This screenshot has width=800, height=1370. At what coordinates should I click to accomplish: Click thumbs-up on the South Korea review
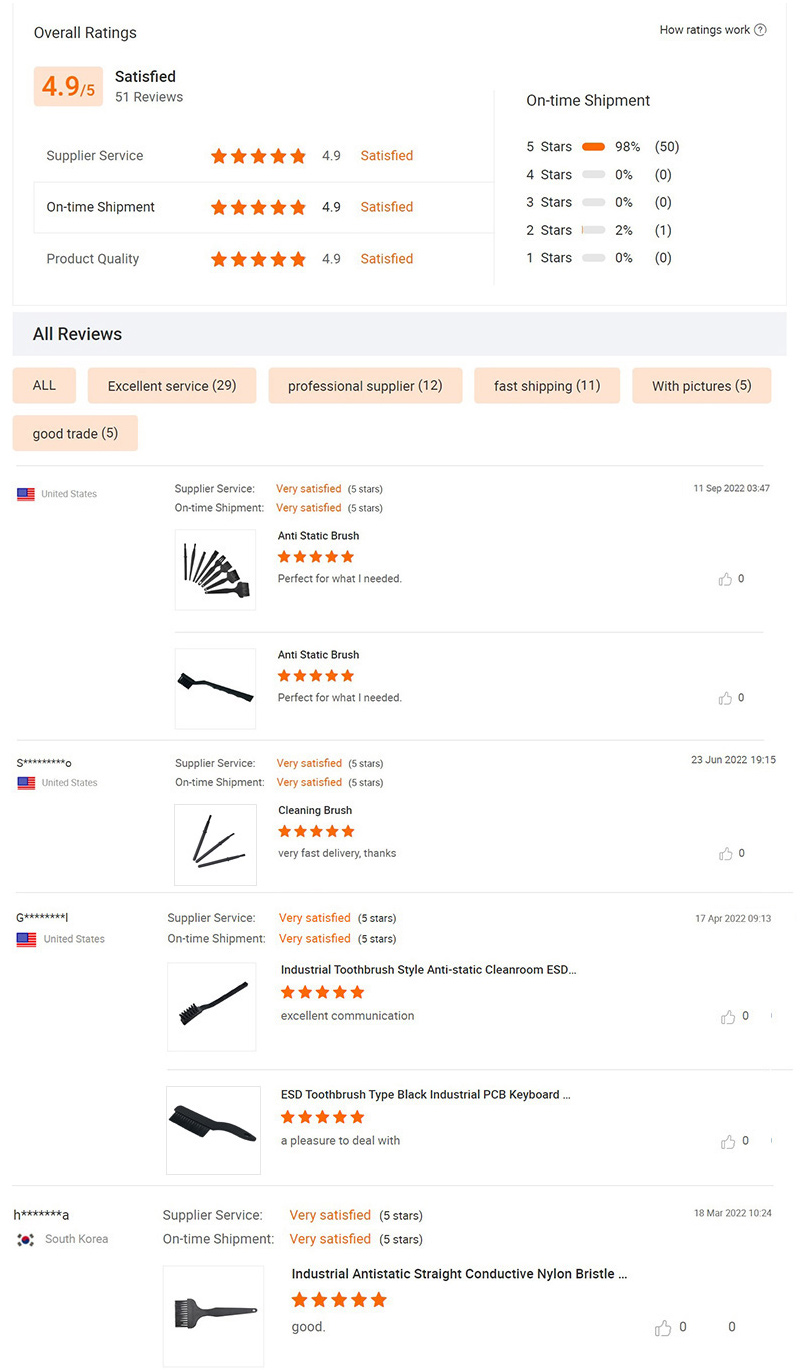click(662, 1327)
